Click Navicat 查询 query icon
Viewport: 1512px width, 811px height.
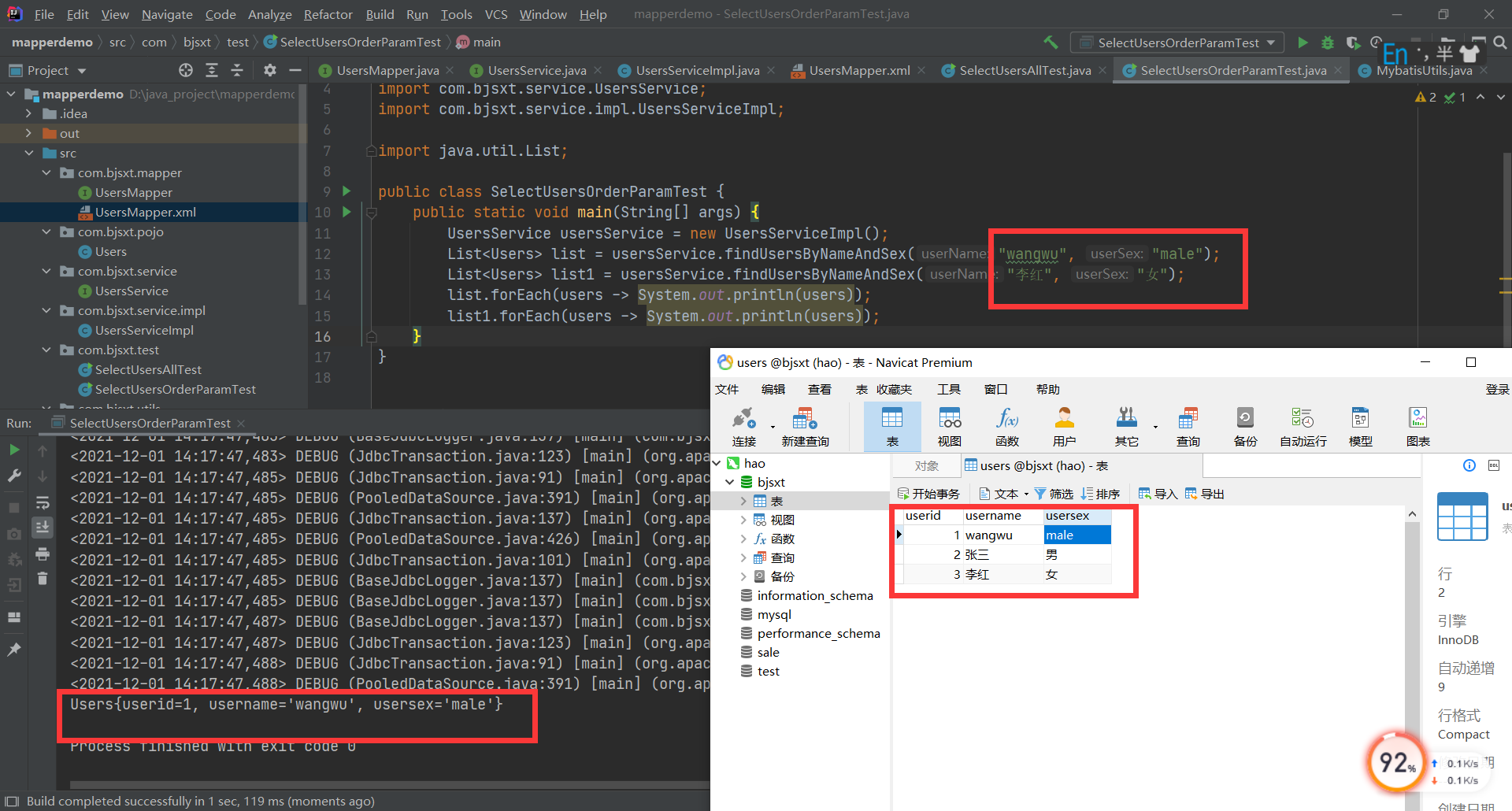click(x=1188, y=427)
